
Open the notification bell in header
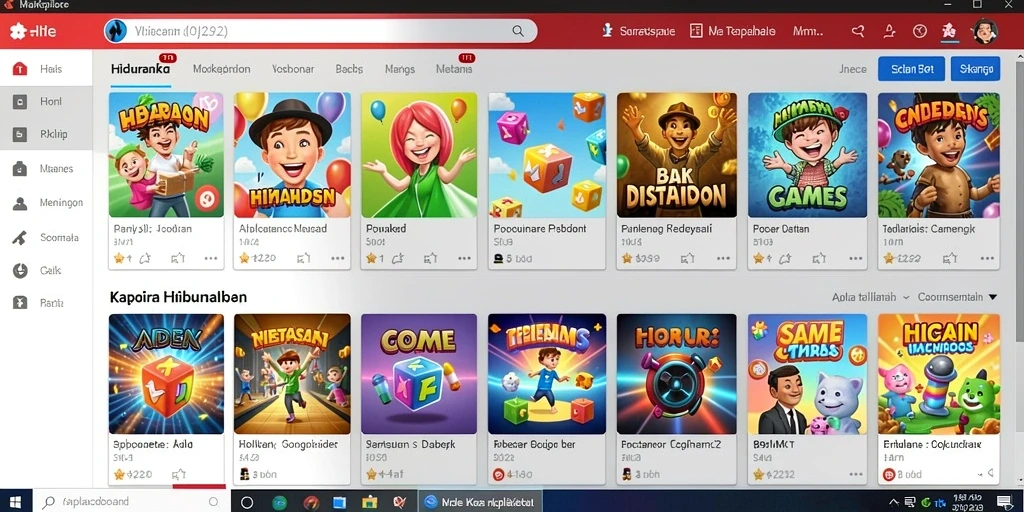(889, 31)
